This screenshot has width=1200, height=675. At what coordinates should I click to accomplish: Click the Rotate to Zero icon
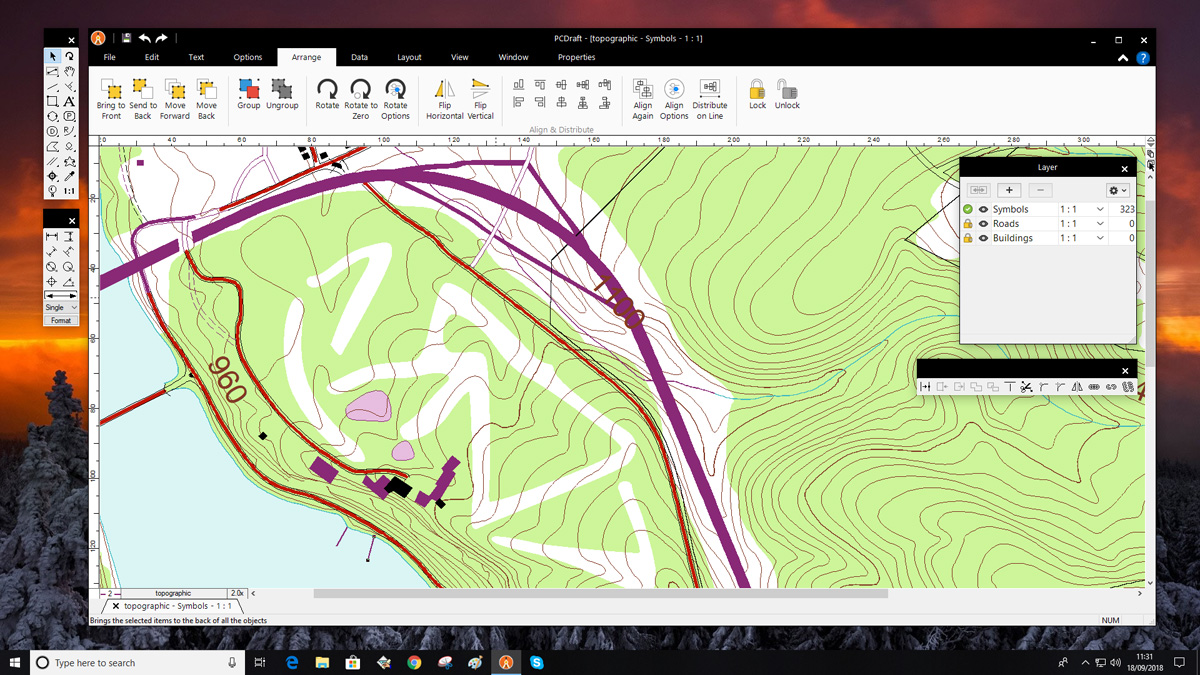click(361, 91)
